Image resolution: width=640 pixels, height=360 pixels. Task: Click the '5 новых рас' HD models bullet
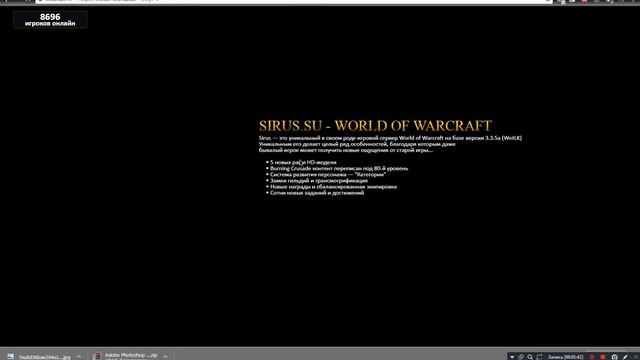tap(303, 162)
